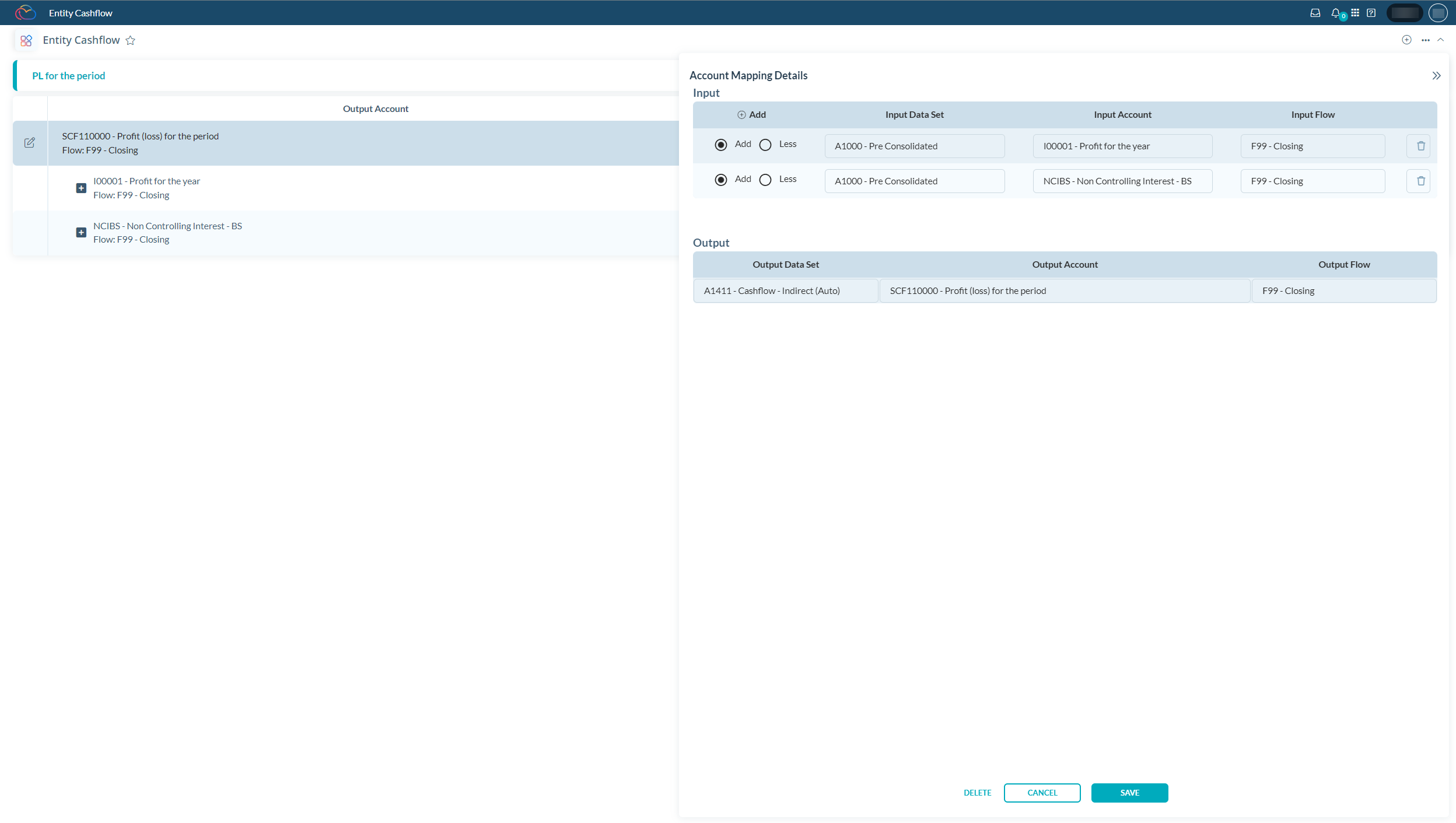
Task: Save the account mapping details
Action: (x=1129, y=793)
